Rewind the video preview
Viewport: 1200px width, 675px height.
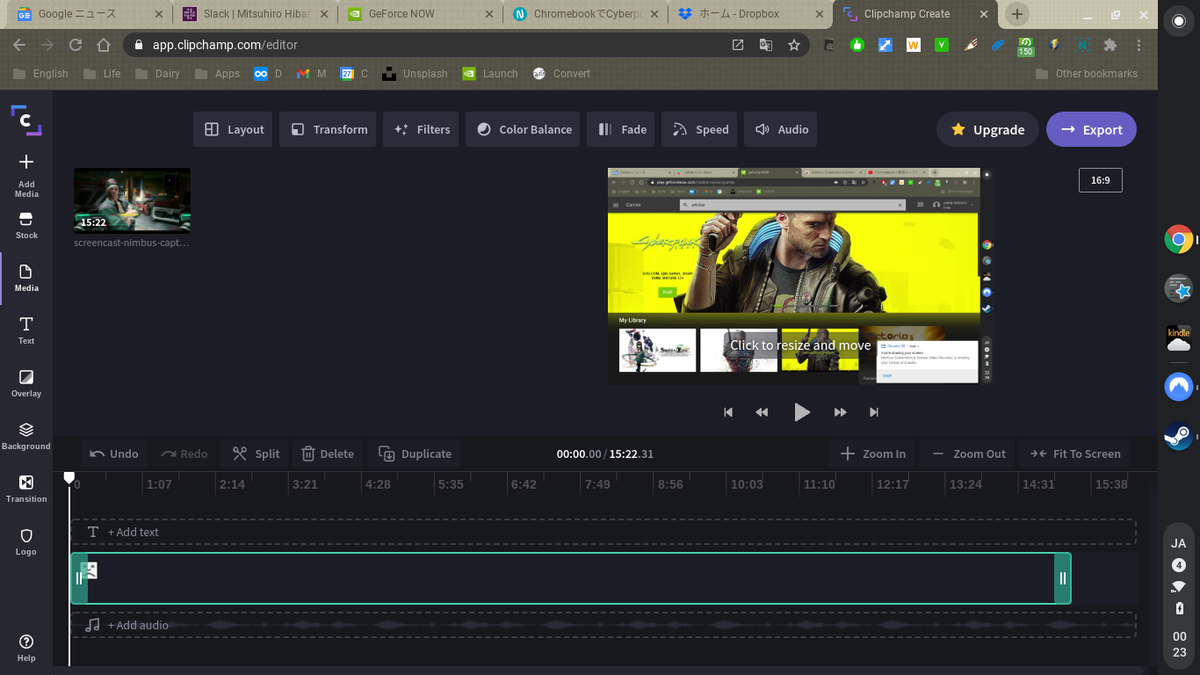click(x=762, y=412)
